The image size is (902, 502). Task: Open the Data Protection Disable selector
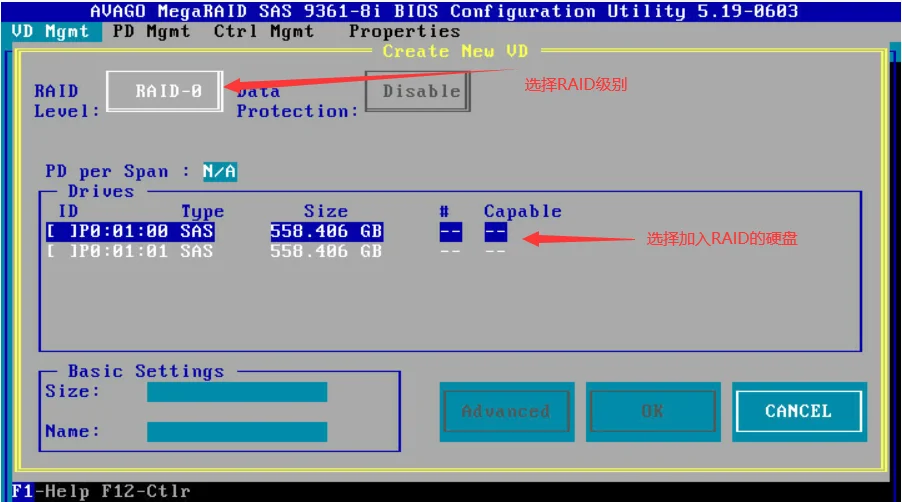pyautogui.click(x=418, y=91)
